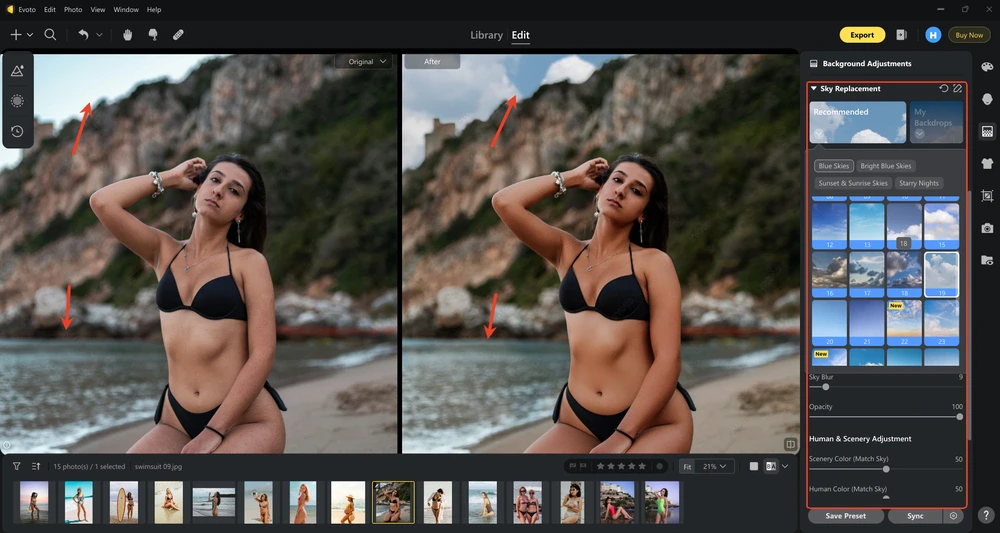Open the View menu
Viewport: 1000px width, 533px height.
click(x=98, y=10)
